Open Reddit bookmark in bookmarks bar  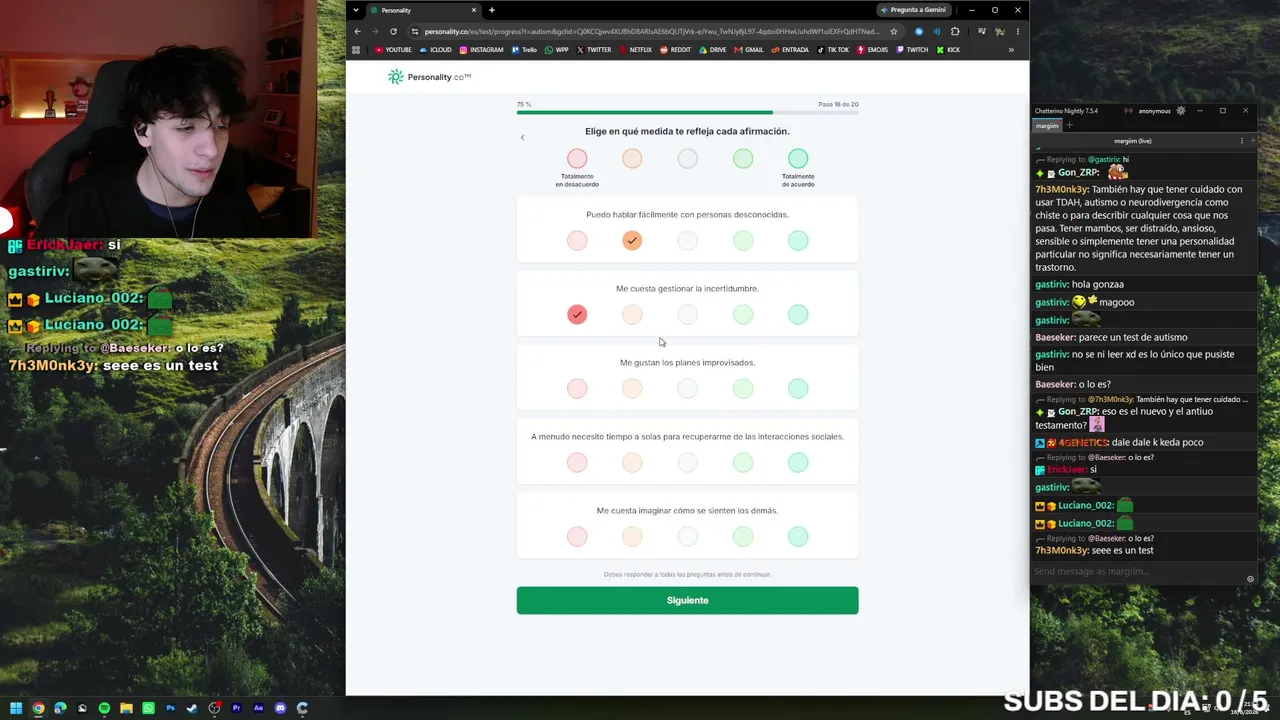coord(676,50)
